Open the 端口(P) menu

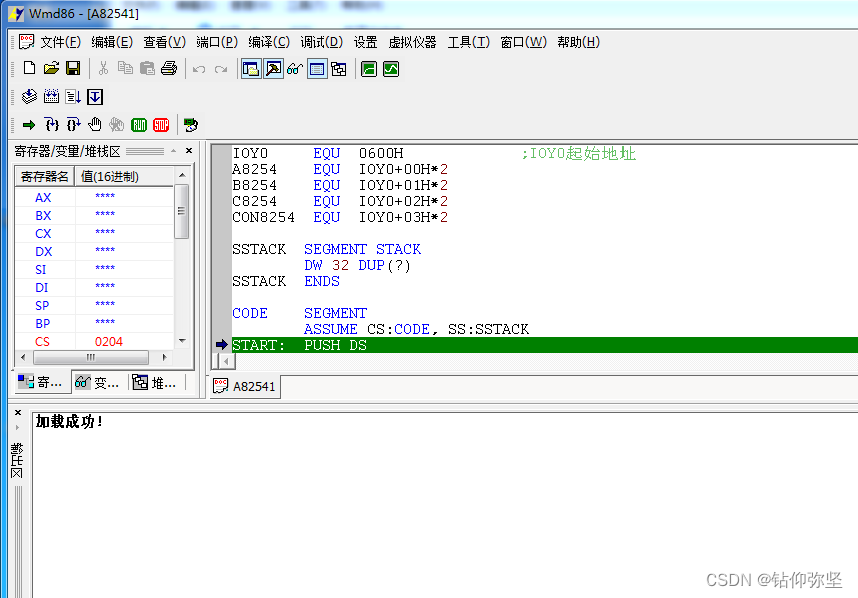point(217,42)
